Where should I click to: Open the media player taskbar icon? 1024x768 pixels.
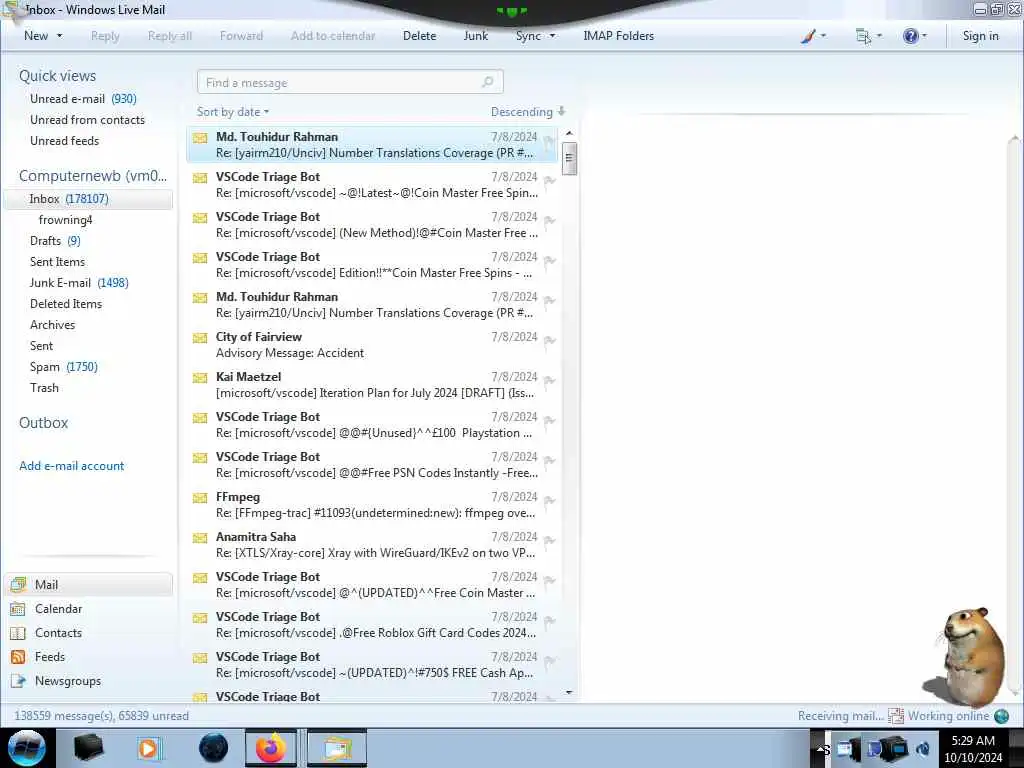point(149,748)
